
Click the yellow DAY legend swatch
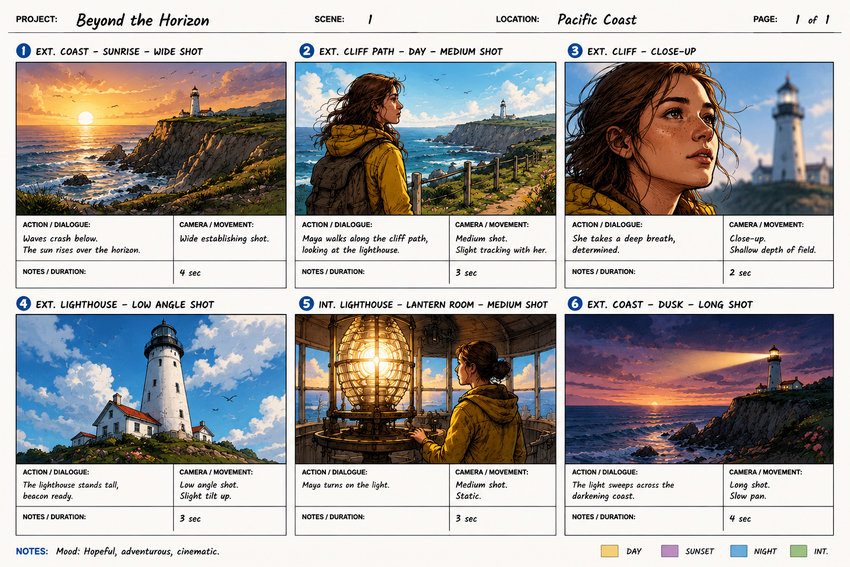(x=609, y=551)
